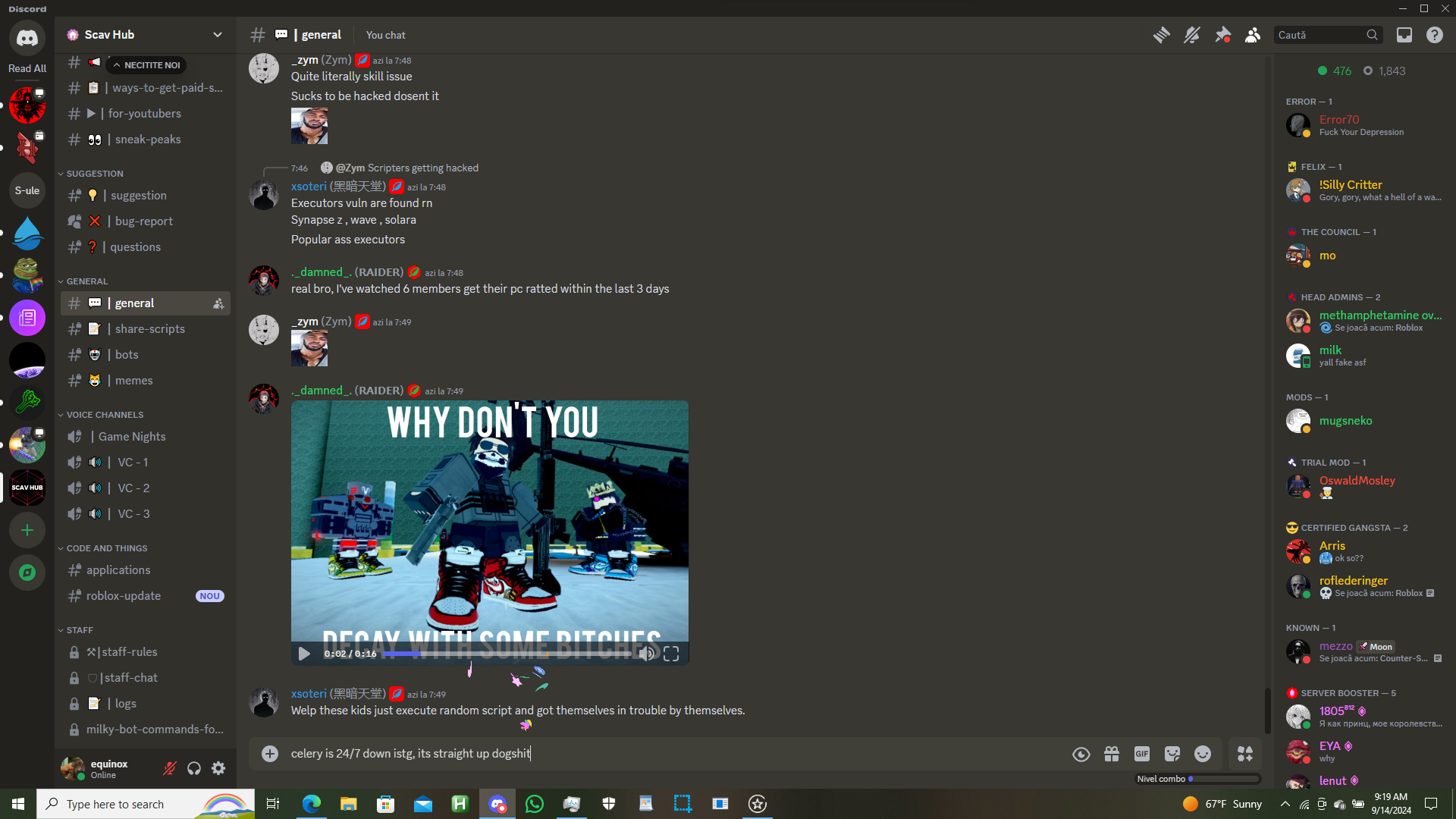Open the emoji picker in message bar

point(1203,754)
